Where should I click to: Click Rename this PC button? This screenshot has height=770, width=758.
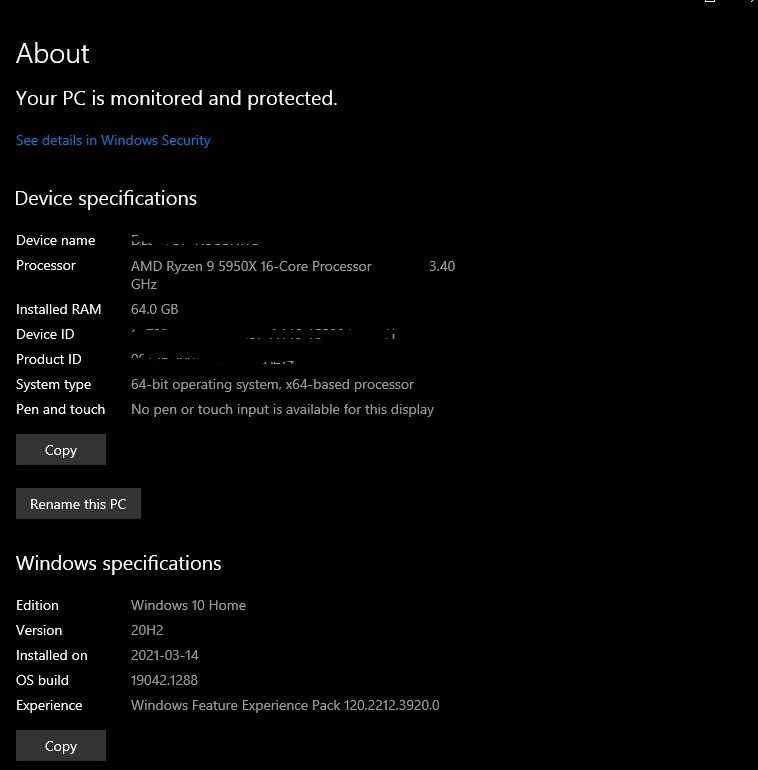pyautogui.click(x=79, y=503)
